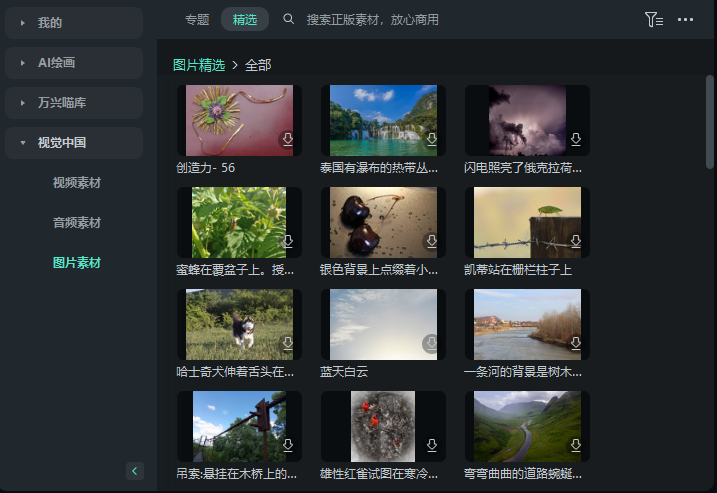Image resolution: width=717 pixels, height=493 pixels.
Task: Download the 一条河的背景是树木 image
Action: [x=576, y=343]
